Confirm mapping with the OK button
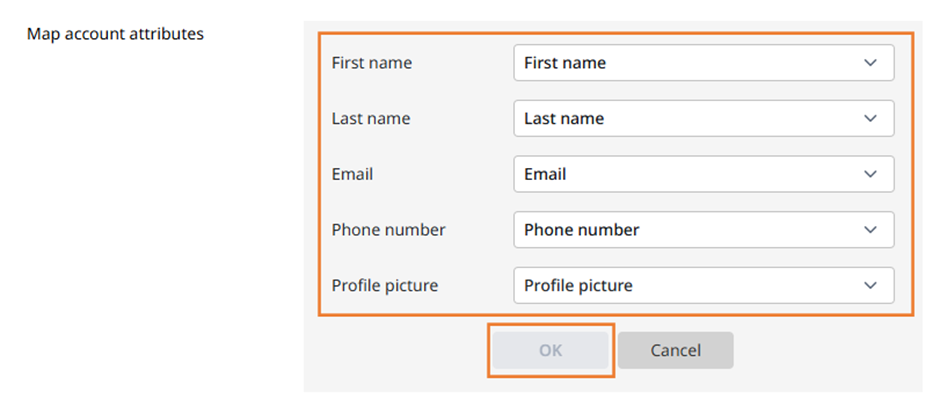 [x=550, y=350]
